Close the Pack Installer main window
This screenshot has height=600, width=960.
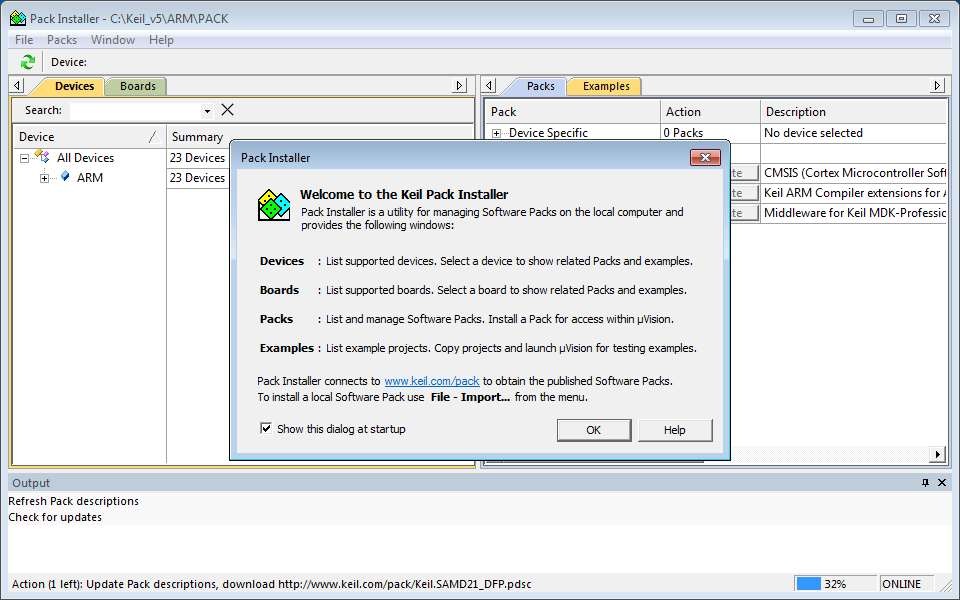pos(934,19)
